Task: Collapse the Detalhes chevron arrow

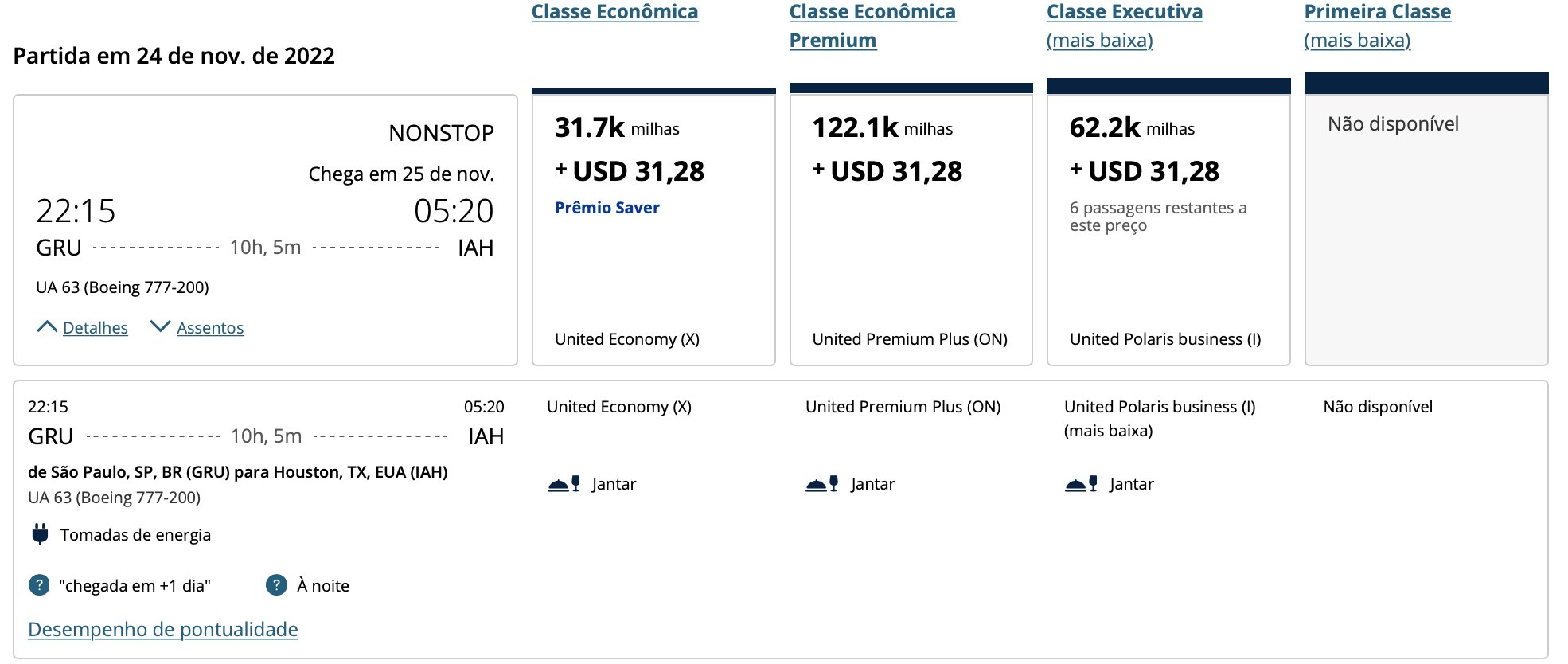Action: pos(47,327)
